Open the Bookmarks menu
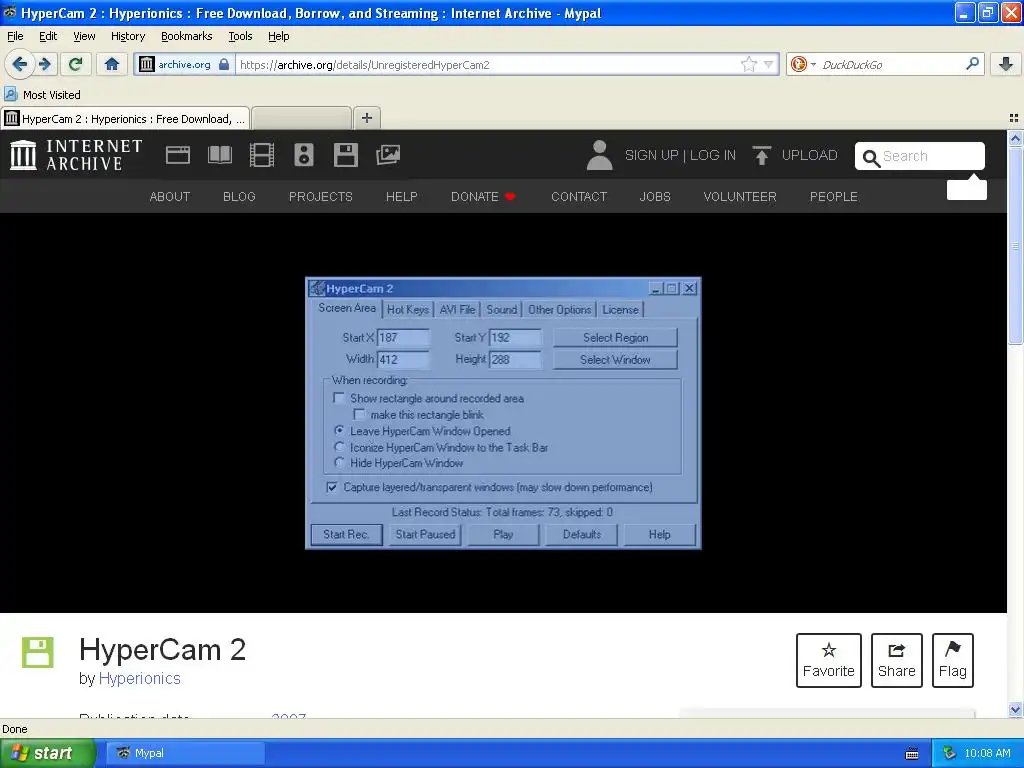The width and height of the screenshot is (1024, 768). click(x=187, y=36)
